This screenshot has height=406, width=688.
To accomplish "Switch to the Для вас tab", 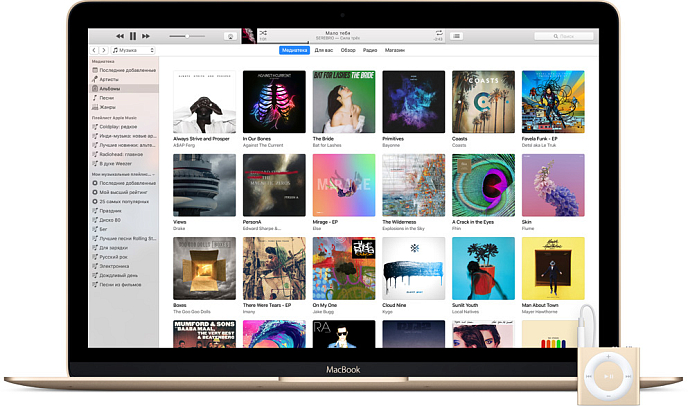I will click(324, 50).
